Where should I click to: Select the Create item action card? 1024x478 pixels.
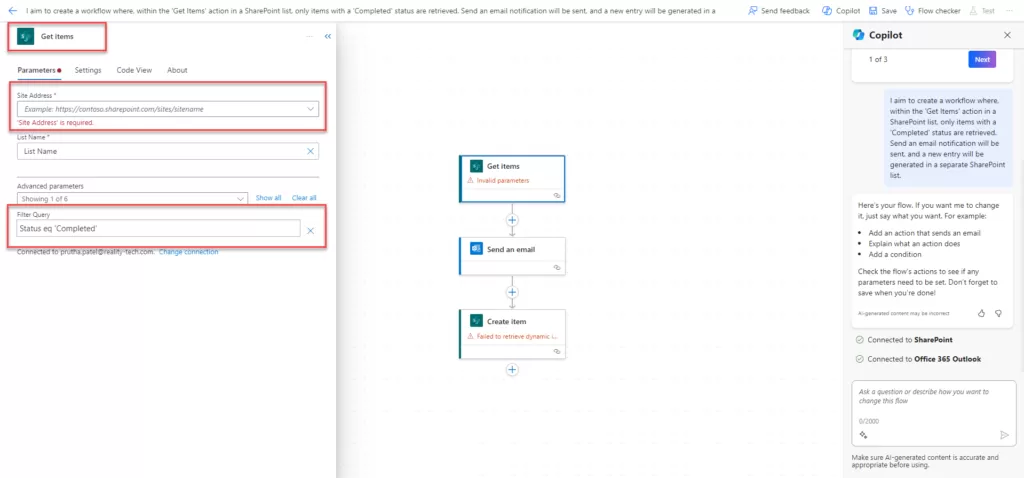[x=512, y=334]
